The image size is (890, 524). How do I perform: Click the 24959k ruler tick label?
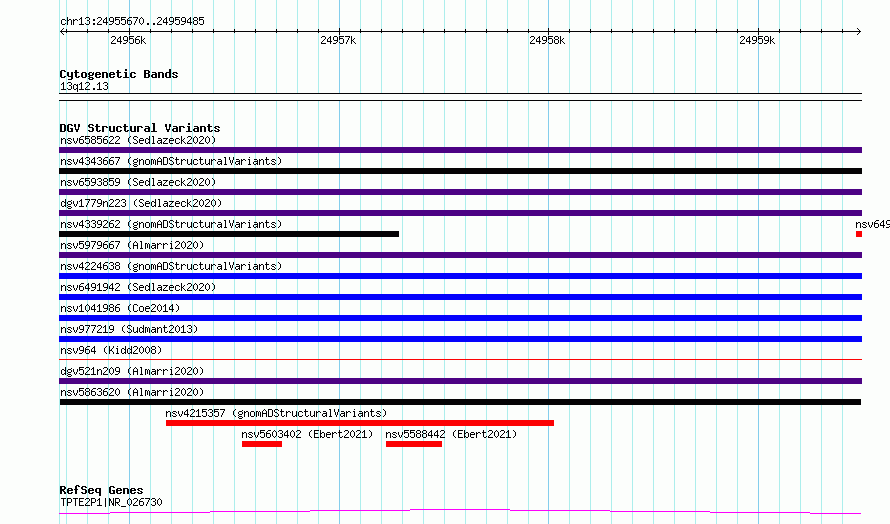coord(757,40)
